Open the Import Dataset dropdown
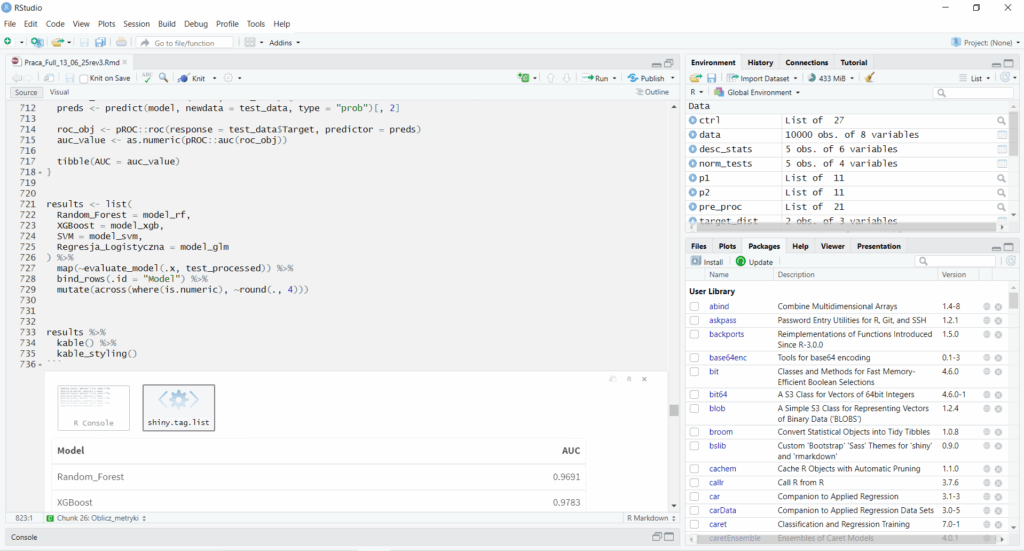Viewport: 1024px width, 551px height. point(761,78)
